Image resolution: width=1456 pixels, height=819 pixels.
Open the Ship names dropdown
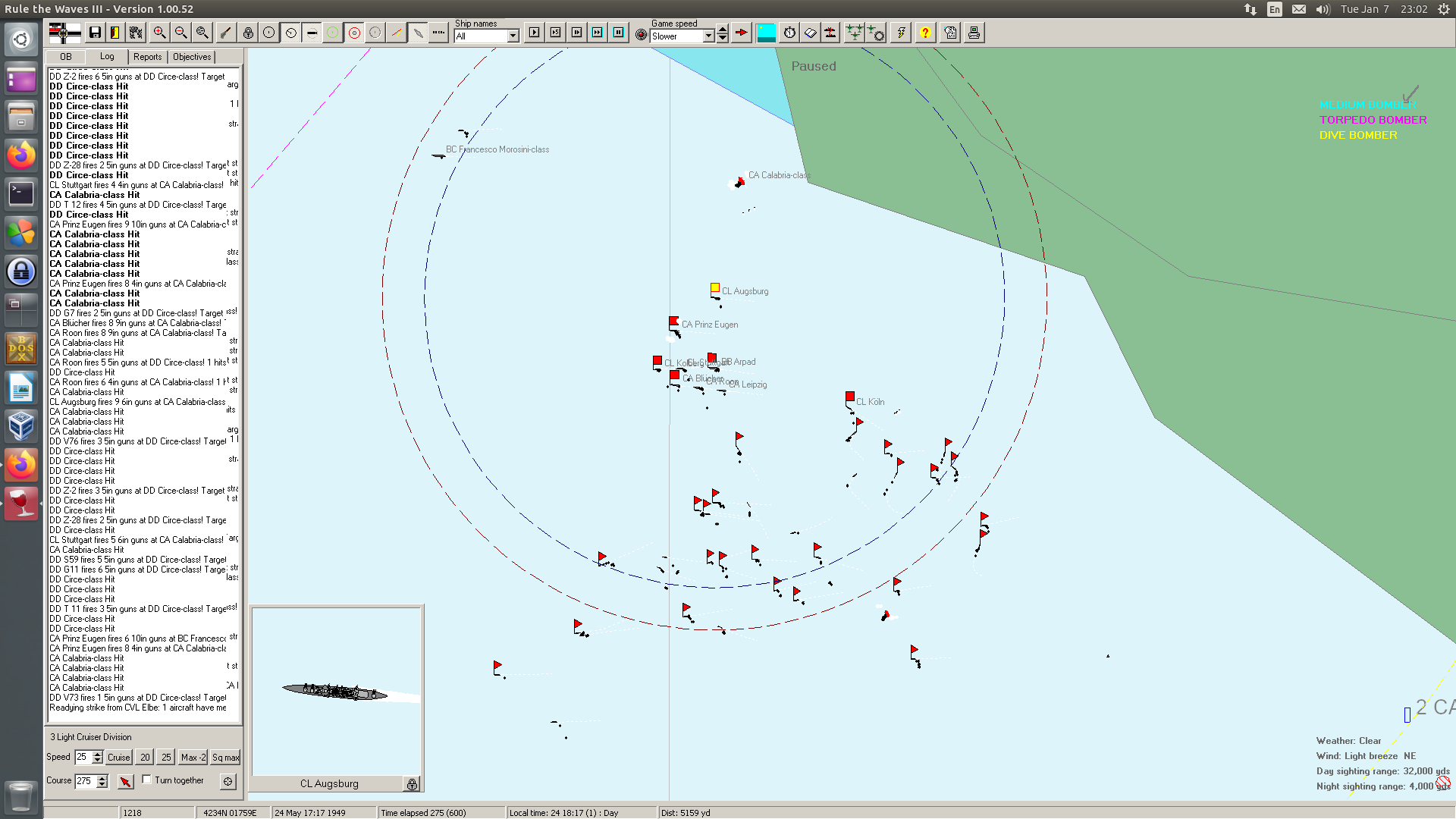[x=513, y=36]
